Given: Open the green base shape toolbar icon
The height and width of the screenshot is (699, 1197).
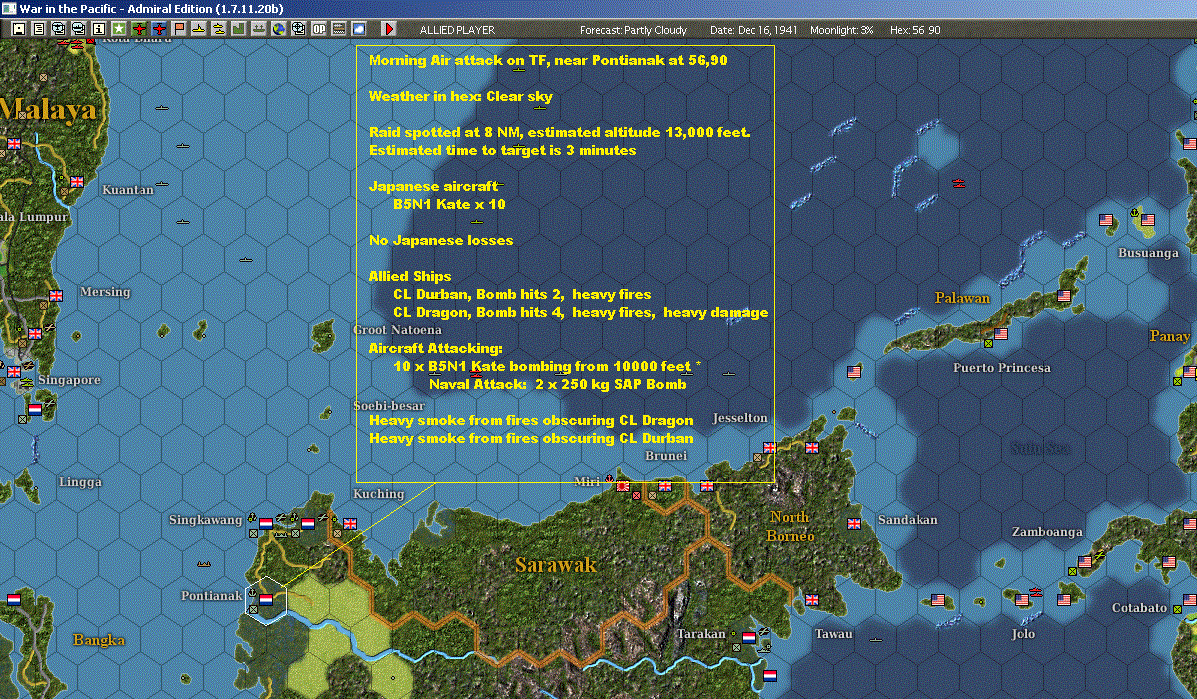Looking at the screenshot, I should [238, 29].
